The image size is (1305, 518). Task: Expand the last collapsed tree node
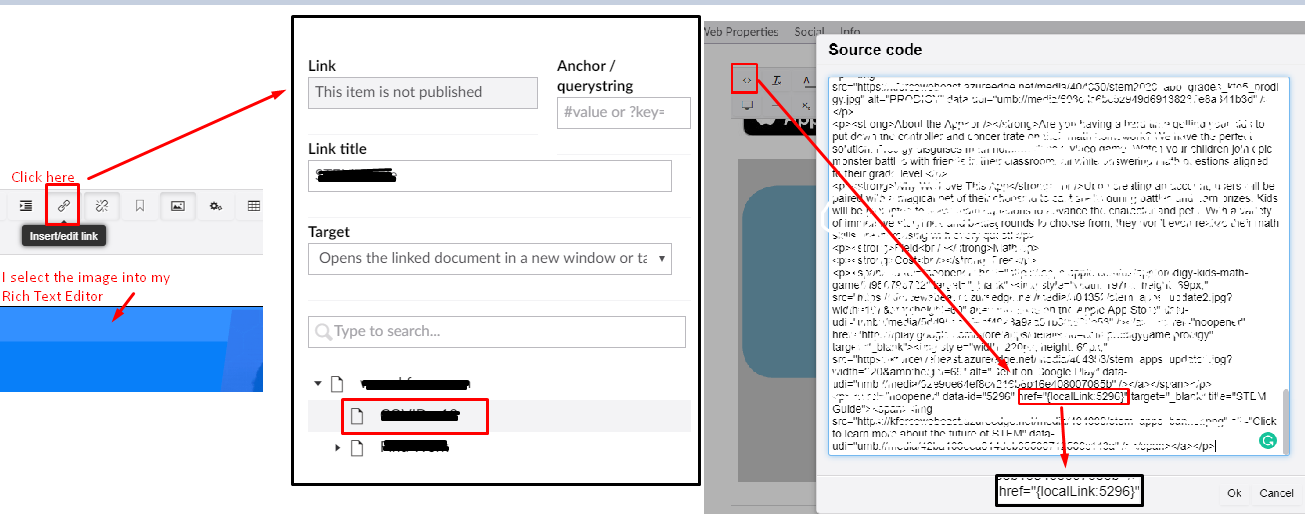(338, 447)
